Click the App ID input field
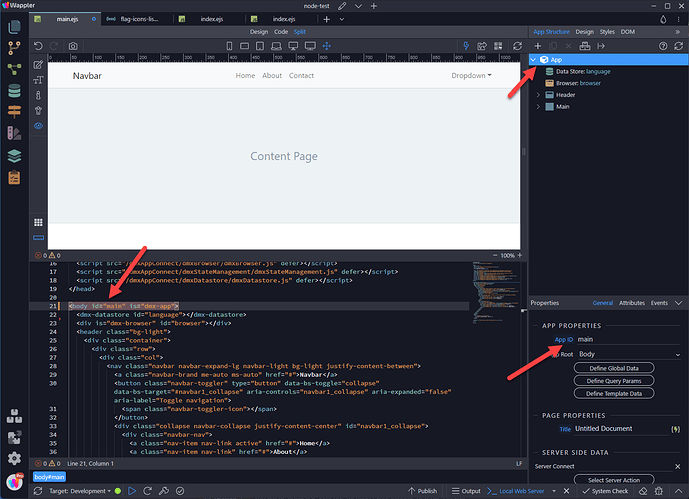 click(628, 339)
